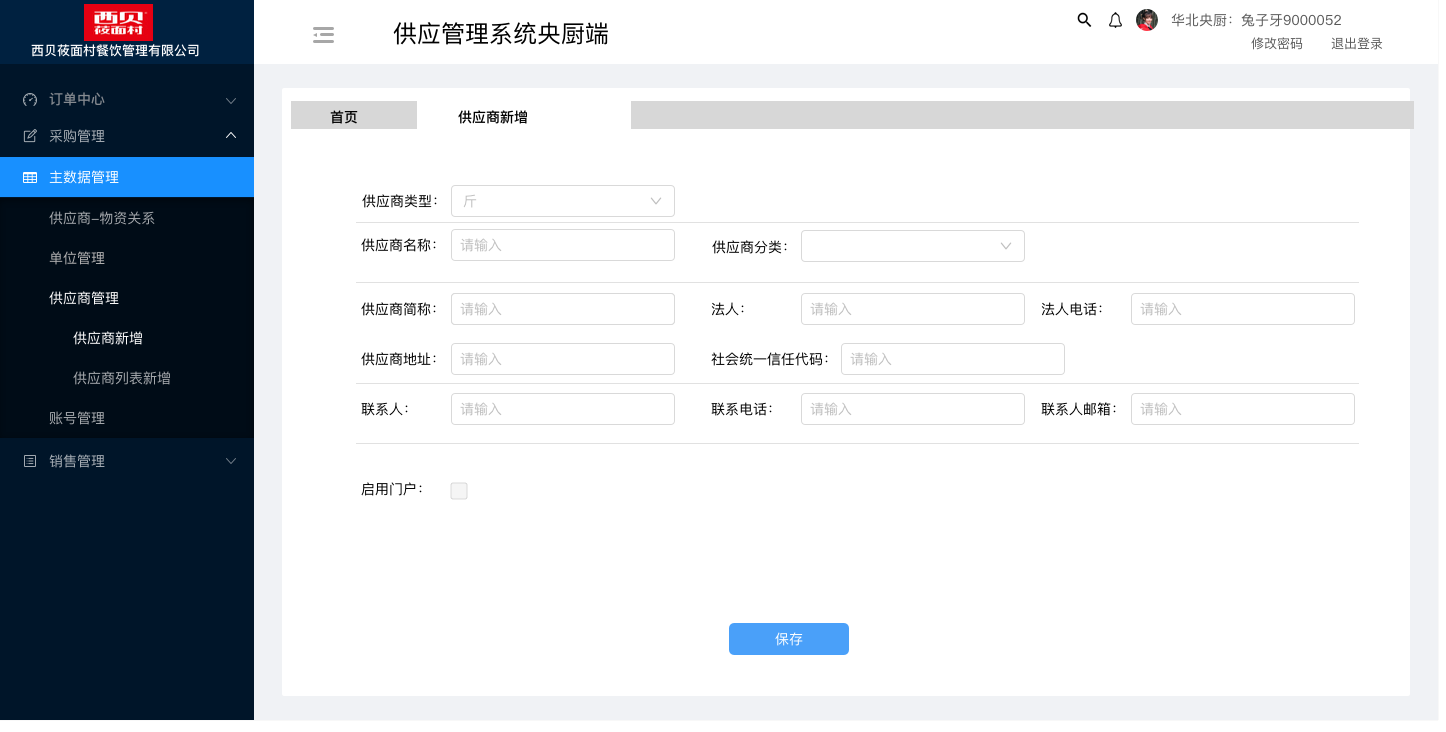
Task: Click the 华北央厨: 兔子牙9000052 username
Action: 1256,20
